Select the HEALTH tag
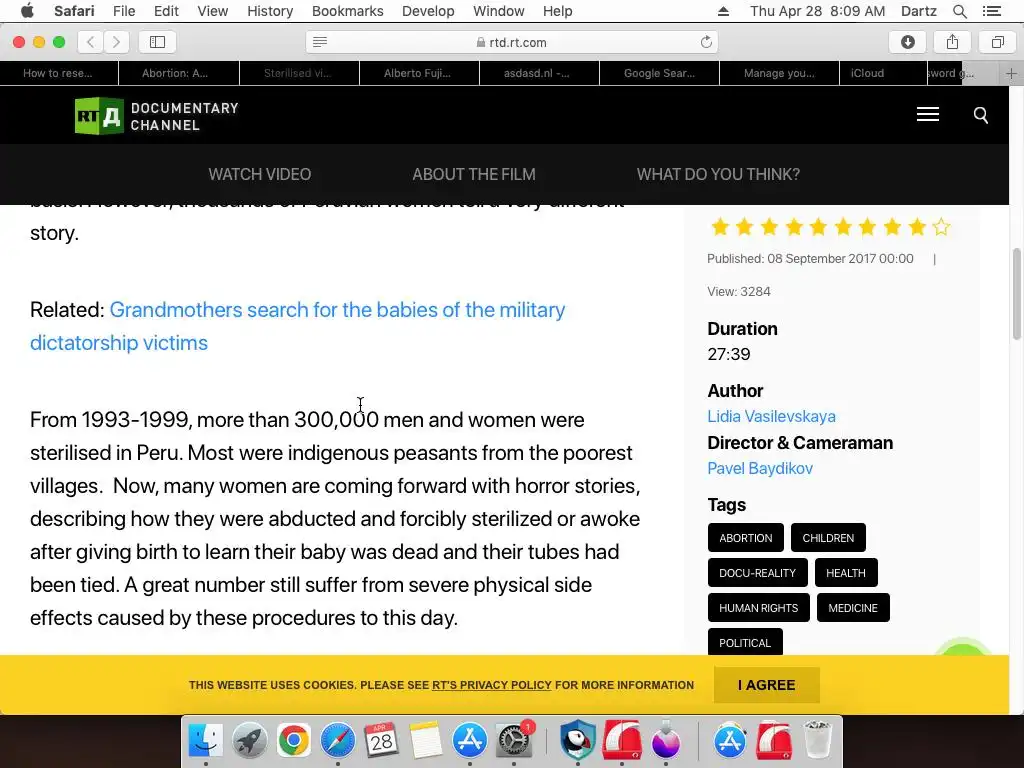The image size is (1024, 768). pyautogui.click(x=846, y=573)
